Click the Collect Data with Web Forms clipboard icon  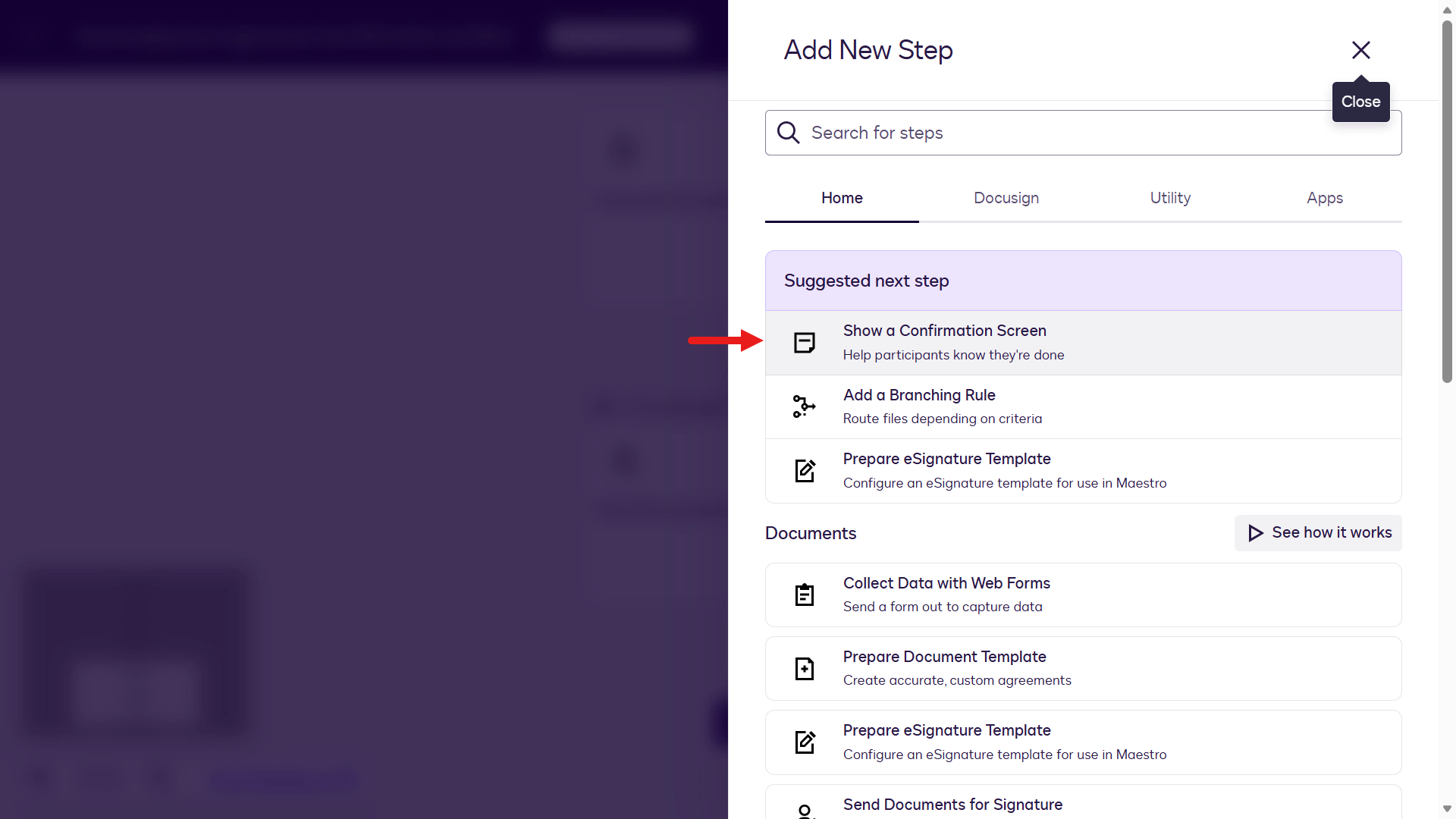point(805,595)
